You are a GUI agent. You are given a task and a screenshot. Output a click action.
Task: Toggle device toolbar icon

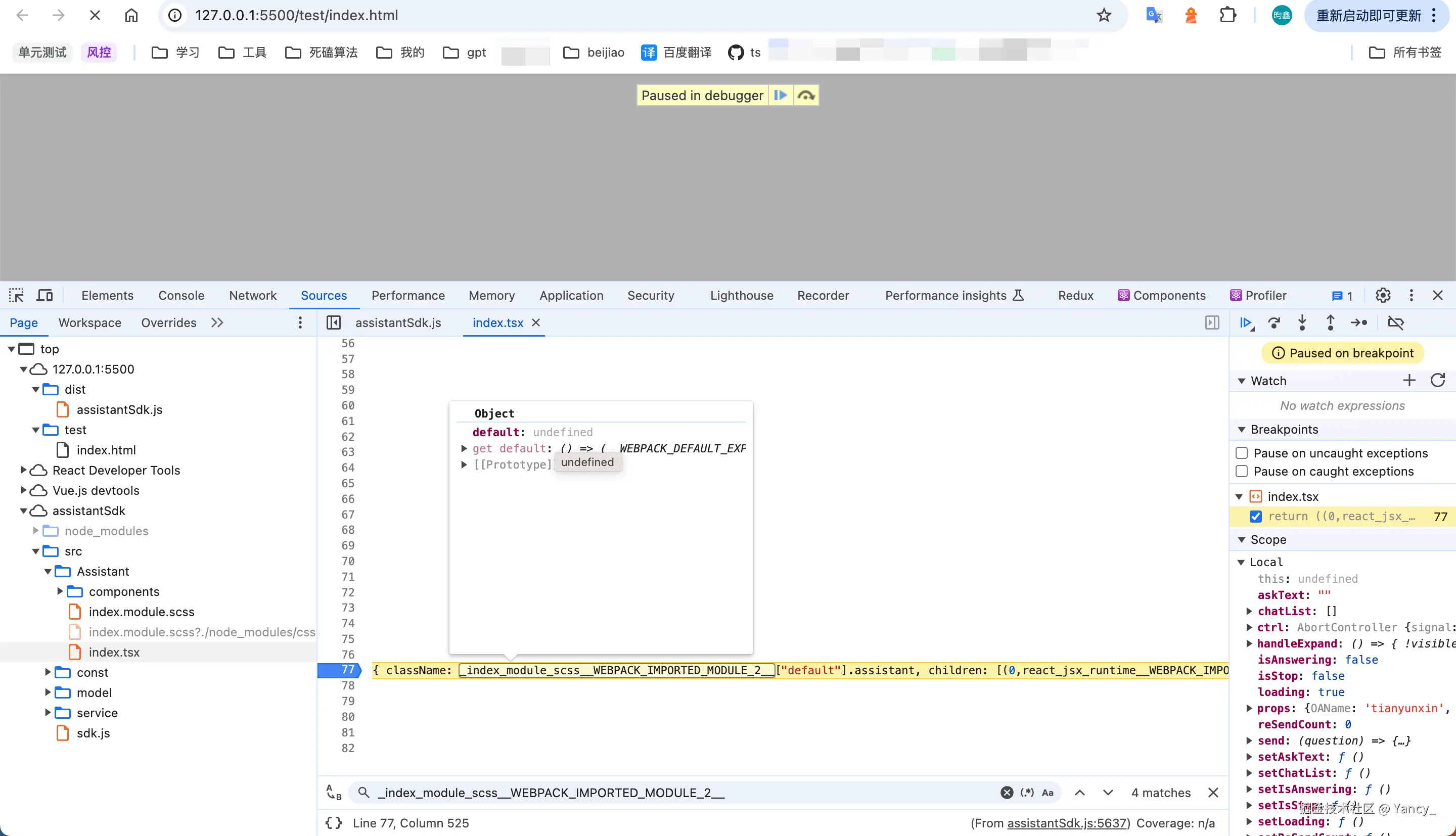tap(45, 295)
